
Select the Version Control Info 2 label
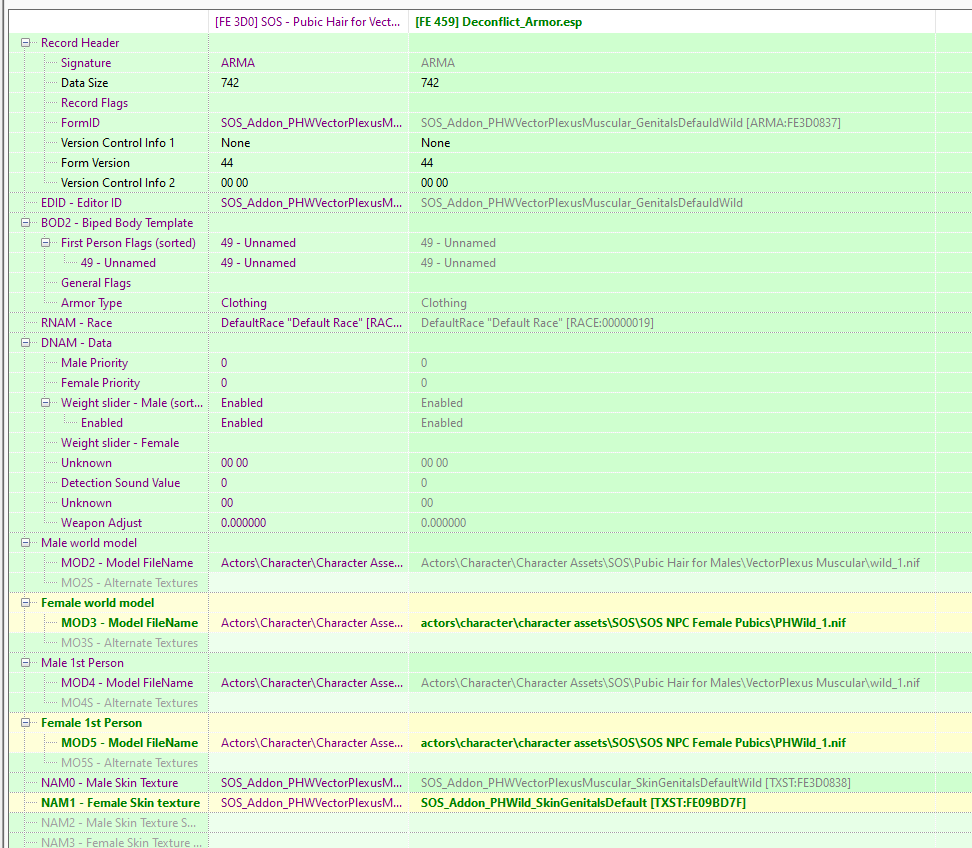coord(118,183)
